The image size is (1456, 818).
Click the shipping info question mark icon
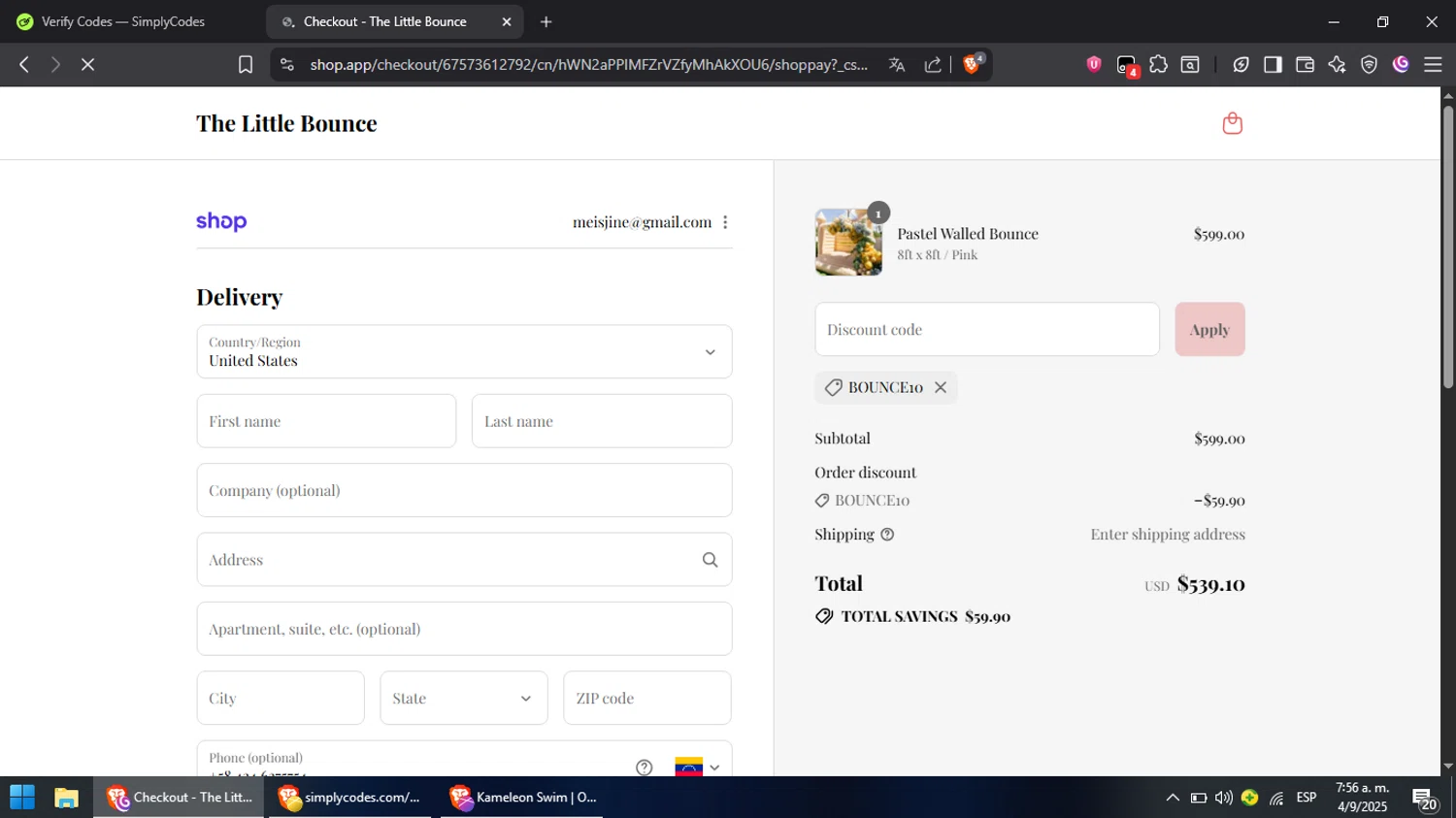pos(887,535)
